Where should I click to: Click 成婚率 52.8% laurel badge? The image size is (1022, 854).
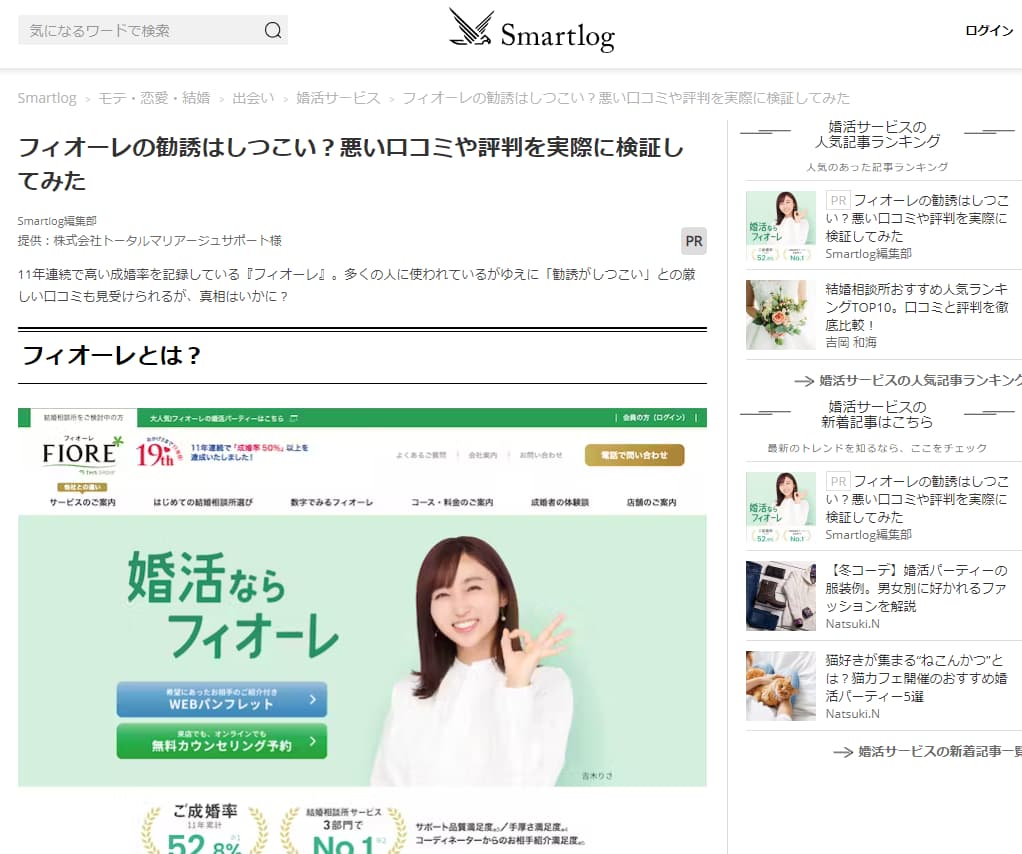click(205, 829)
